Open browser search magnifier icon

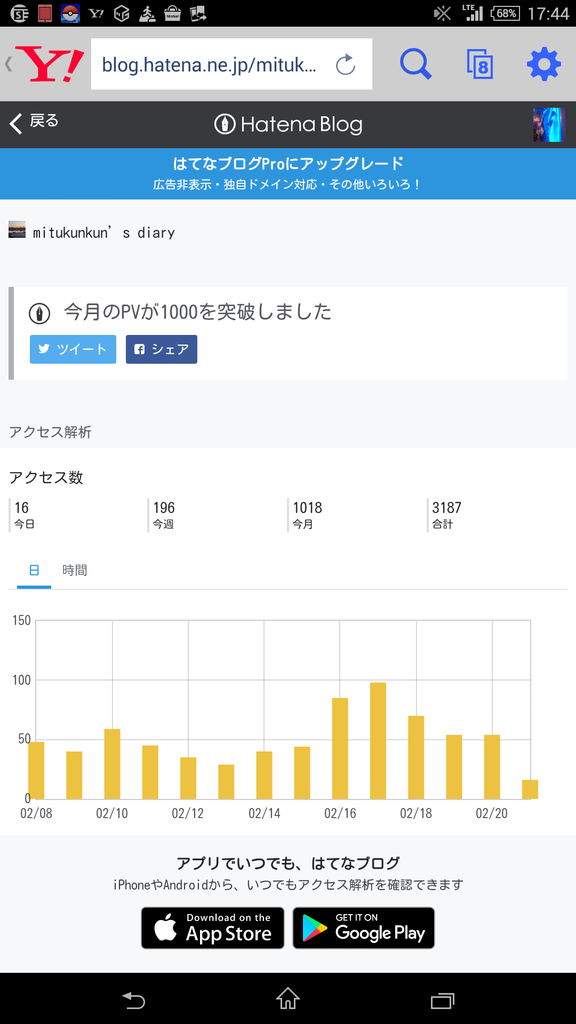point(415,64)
